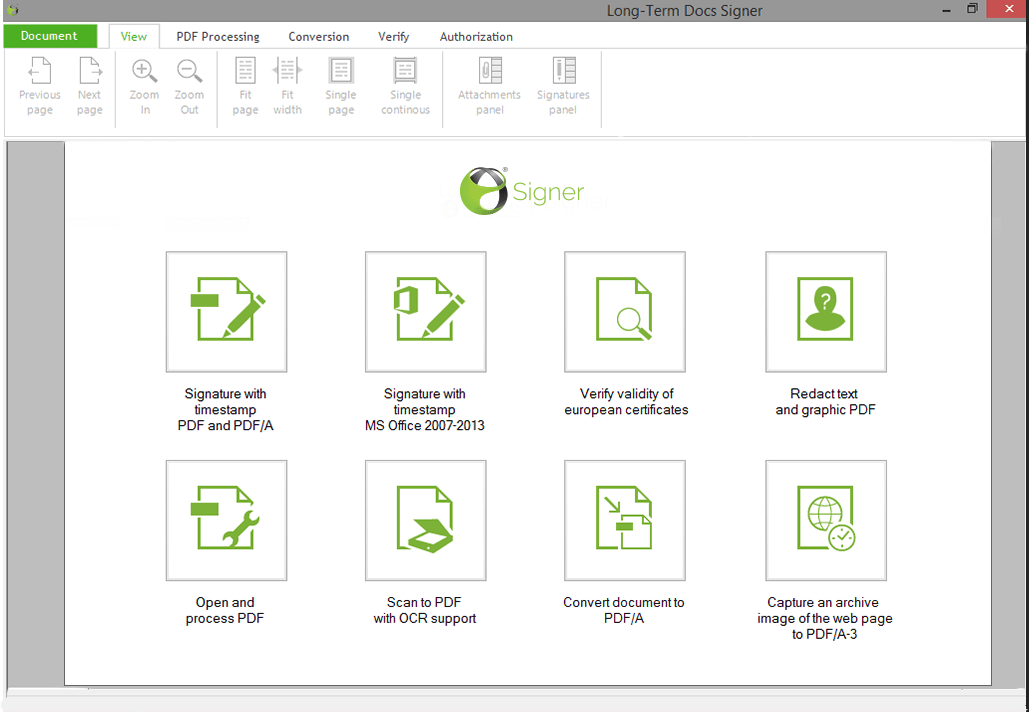Open the Authorization tab
The height and width of the screenshot is (712, 1032).
(476, 37)
